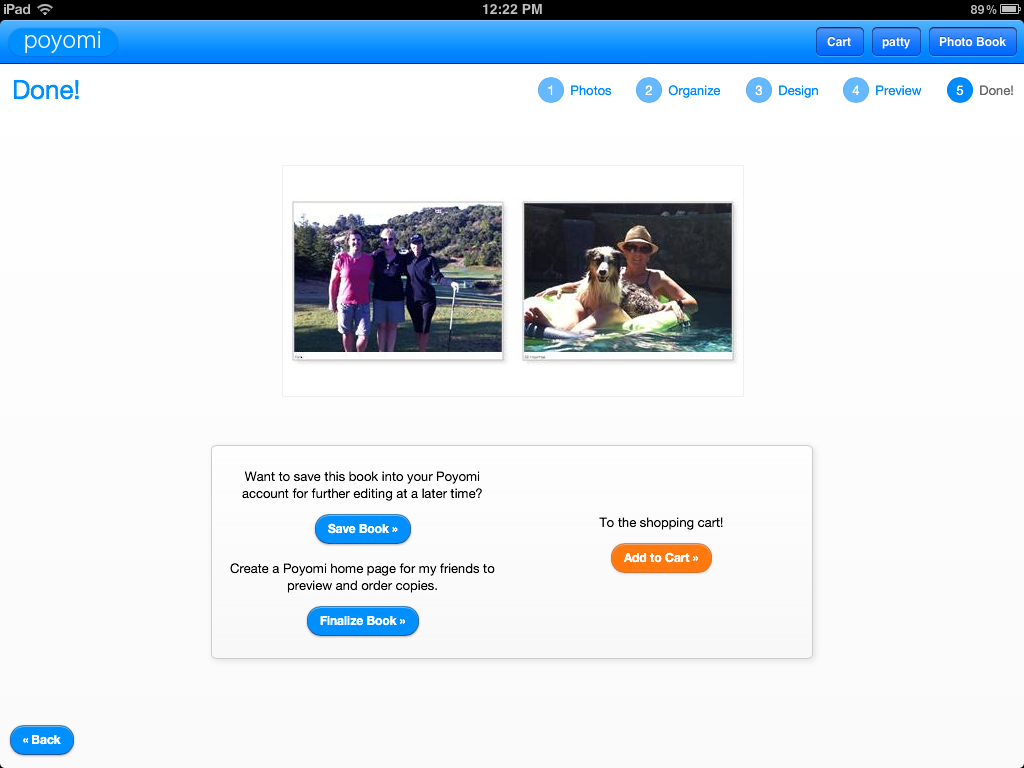Tap the poyomi logo
This screenshot has height=768, width=1024.
pyautogui.click(x=63, y=42)
